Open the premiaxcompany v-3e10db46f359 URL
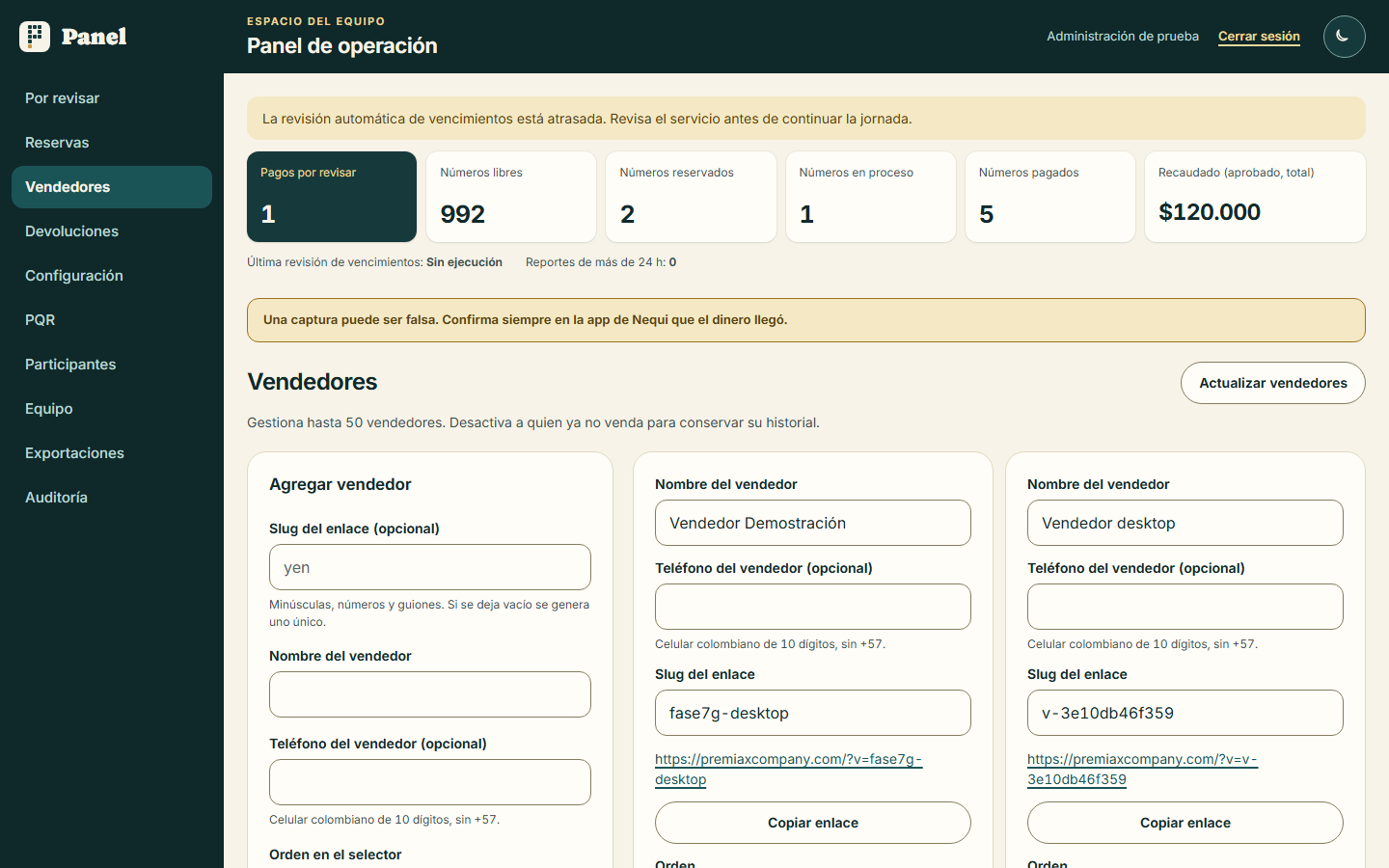The width and height of the screenshot is (1389, 868). click(1142, 770)
